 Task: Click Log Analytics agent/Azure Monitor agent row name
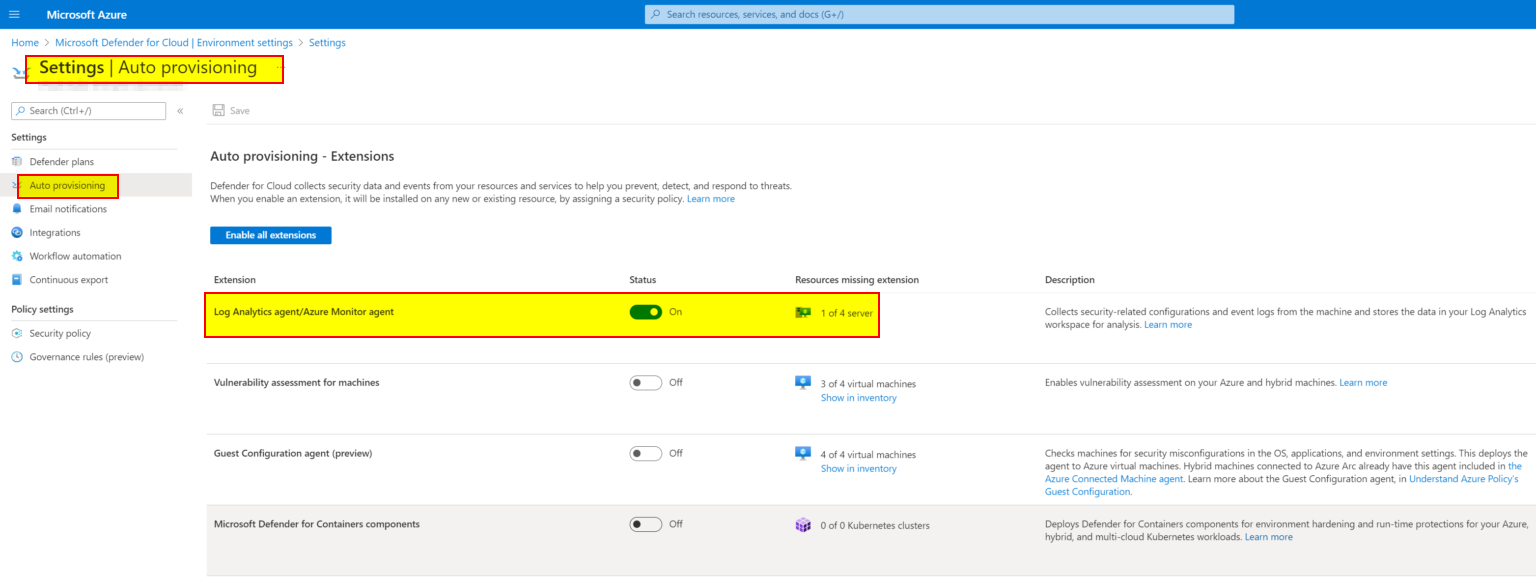(x=304, y=312)
